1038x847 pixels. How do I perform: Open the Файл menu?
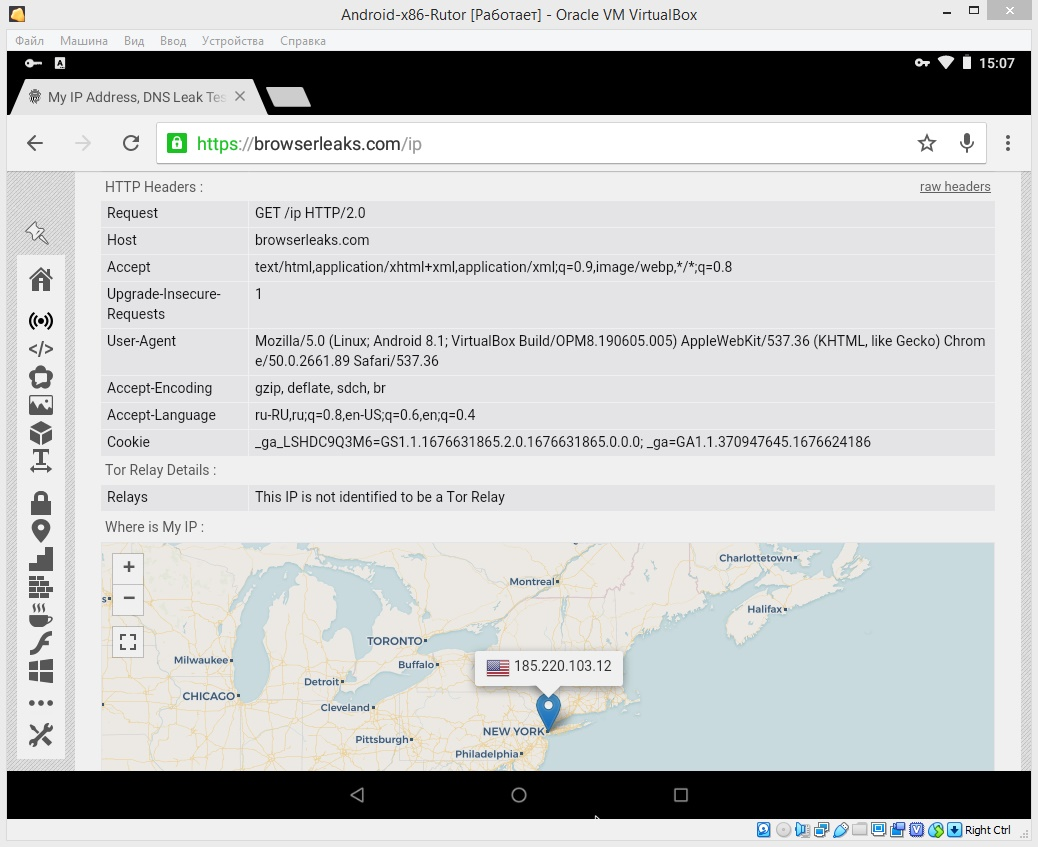pos(29,41)
